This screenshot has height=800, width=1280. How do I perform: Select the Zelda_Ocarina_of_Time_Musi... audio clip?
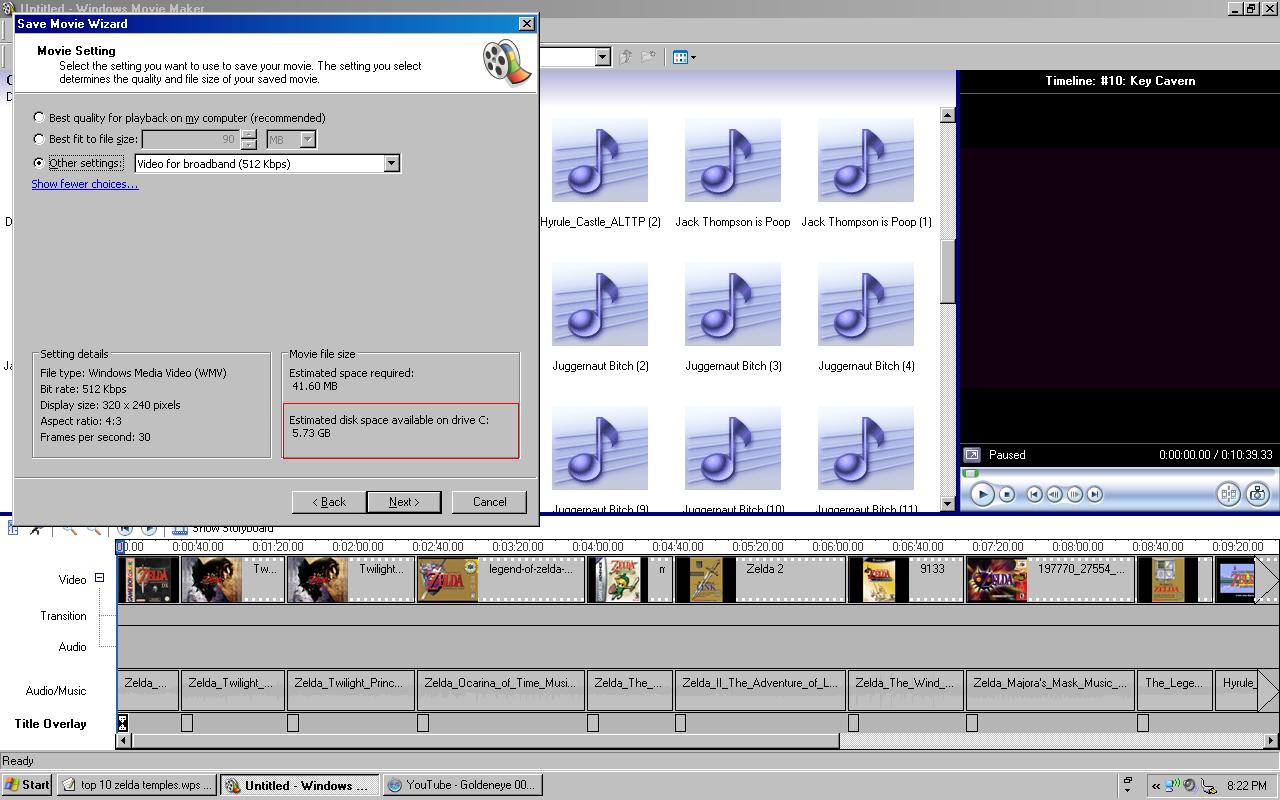point(501,690)
